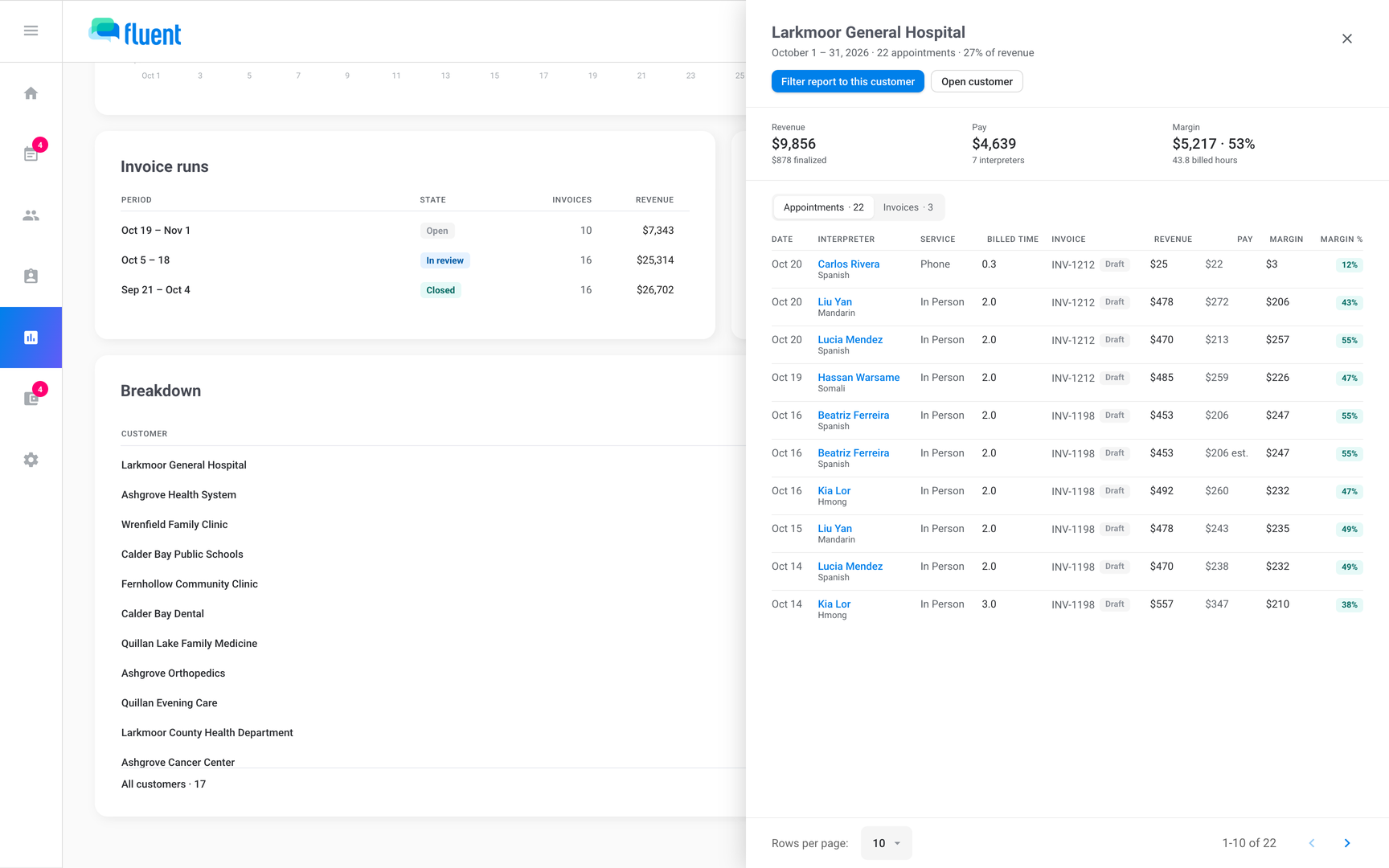Viewport: 1389px width, 868px height.
Task: Click the 38% margin badge
Action: pyautogui.click(x=1349, y=605)
